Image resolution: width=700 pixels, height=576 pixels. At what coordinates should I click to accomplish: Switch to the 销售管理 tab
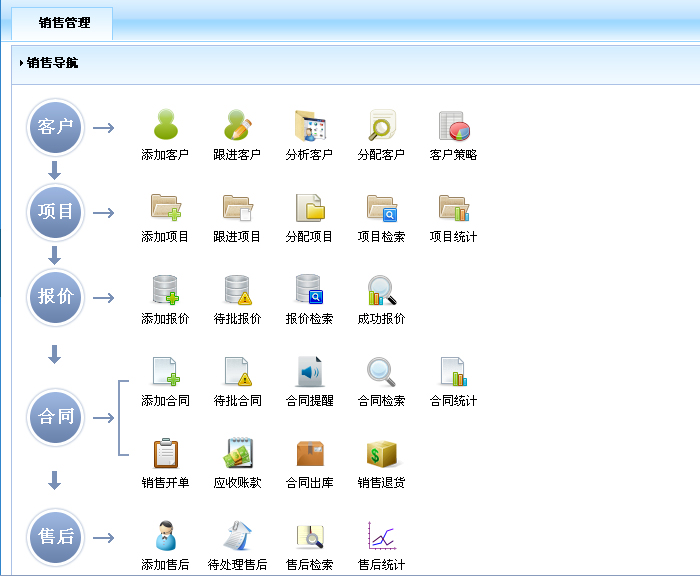click(x=64, y=22)
